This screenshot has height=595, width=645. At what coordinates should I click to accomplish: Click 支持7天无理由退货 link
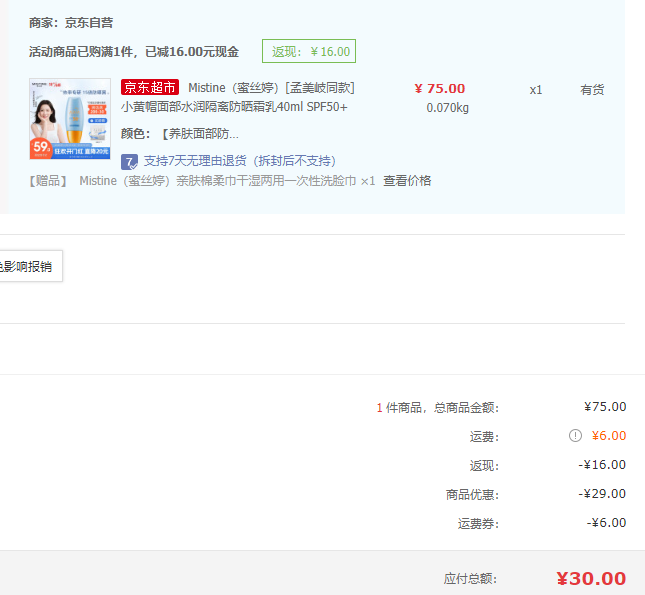[240, 161]
